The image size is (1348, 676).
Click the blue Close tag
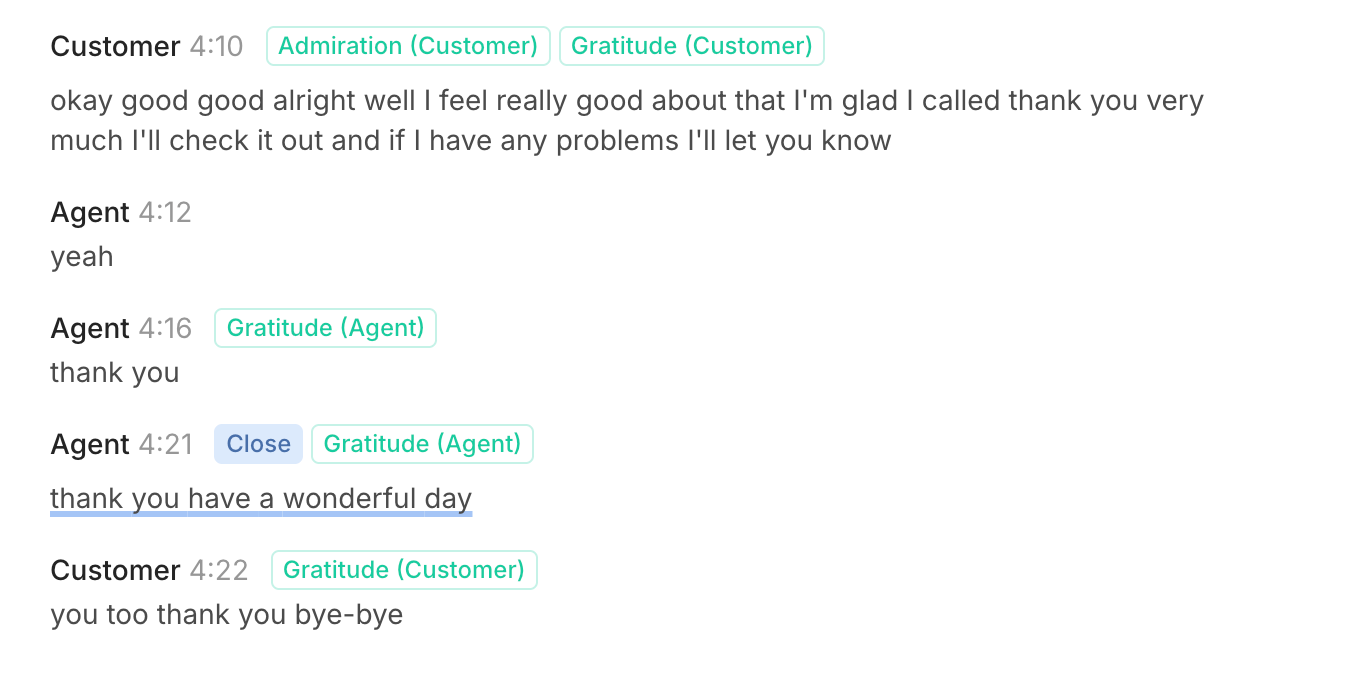(258, 444)
